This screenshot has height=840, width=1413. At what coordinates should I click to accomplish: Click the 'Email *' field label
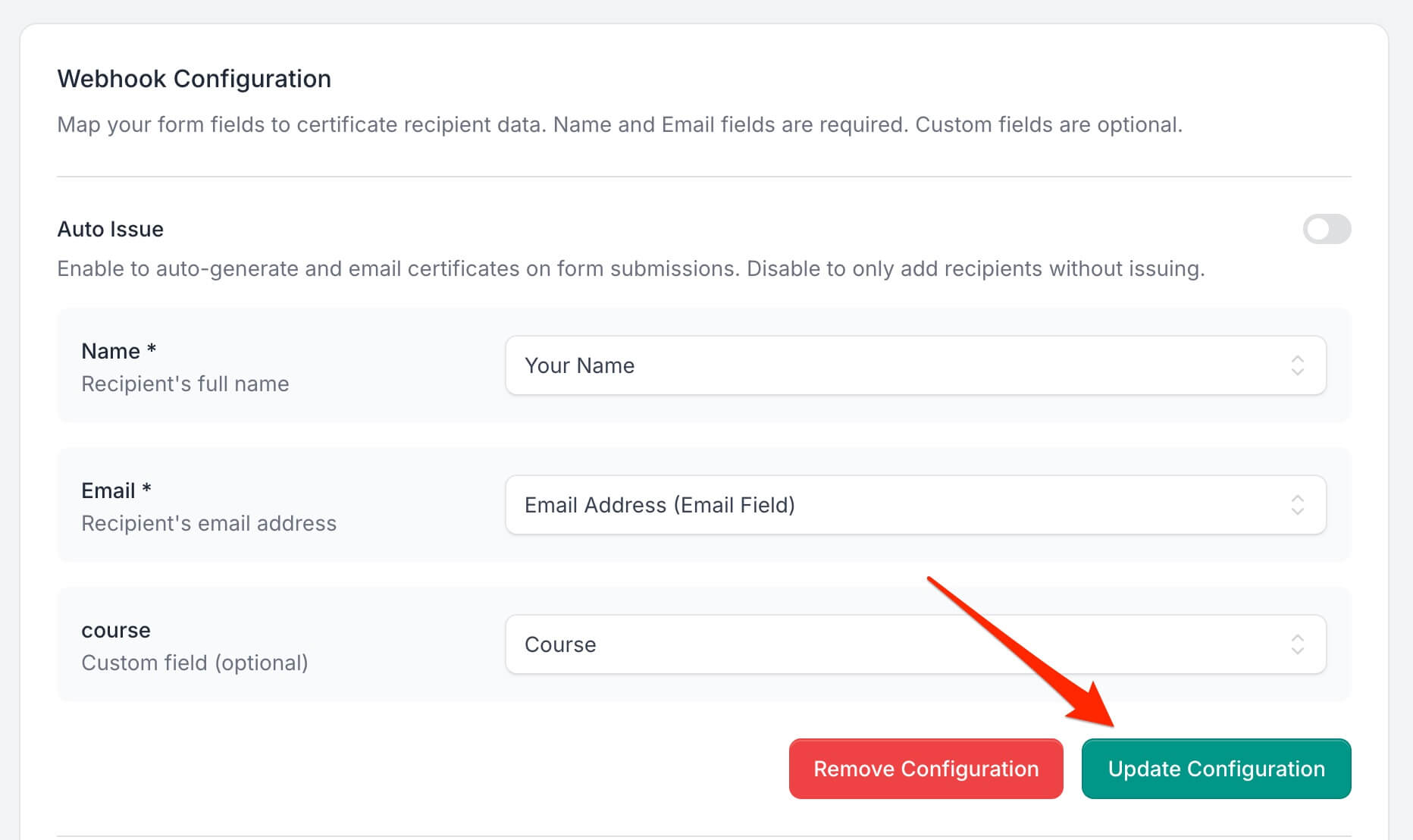click(116, 491)
